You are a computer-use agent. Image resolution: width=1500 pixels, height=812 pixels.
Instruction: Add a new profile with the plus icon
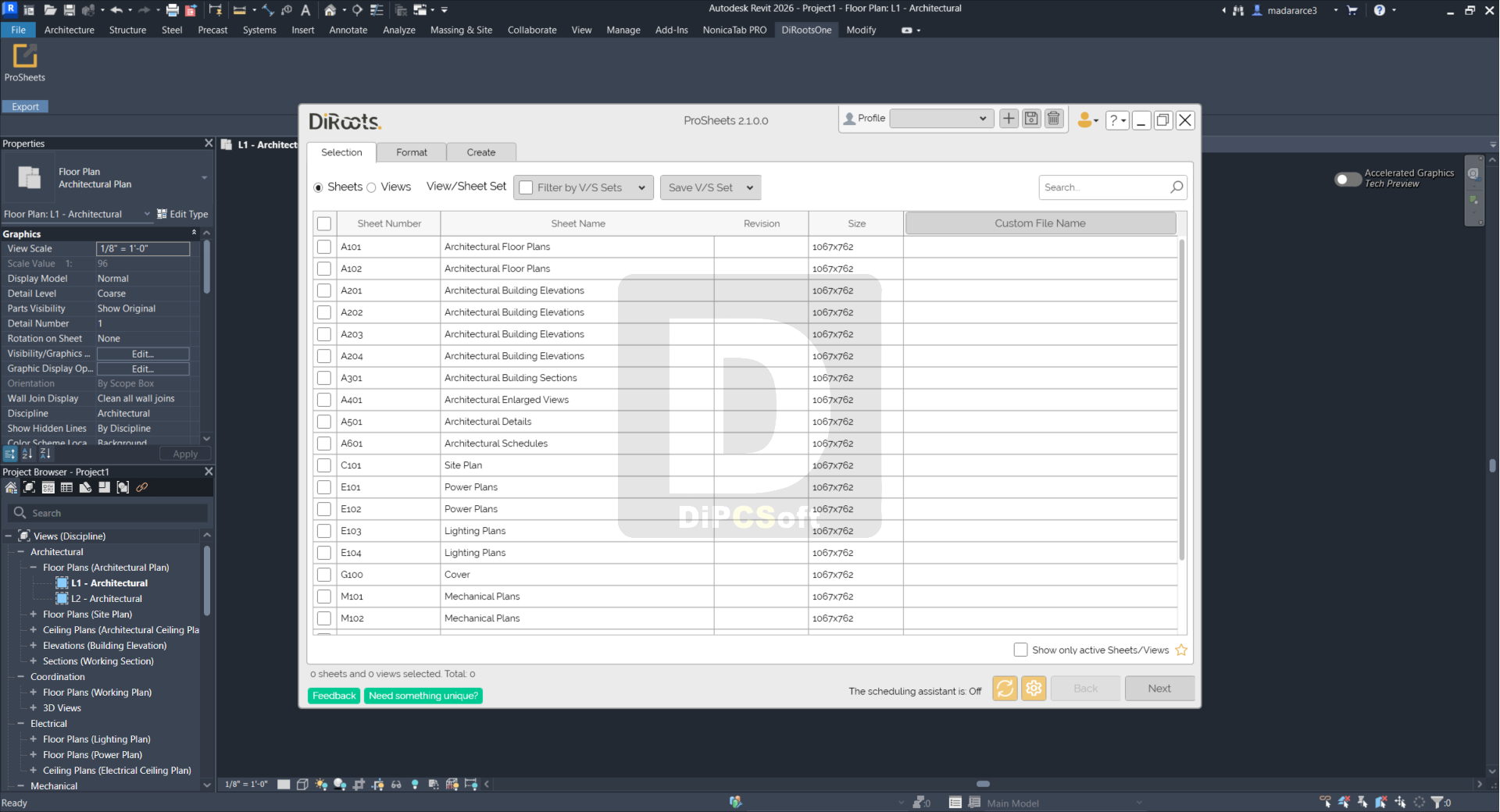(x=1009, y=119)
